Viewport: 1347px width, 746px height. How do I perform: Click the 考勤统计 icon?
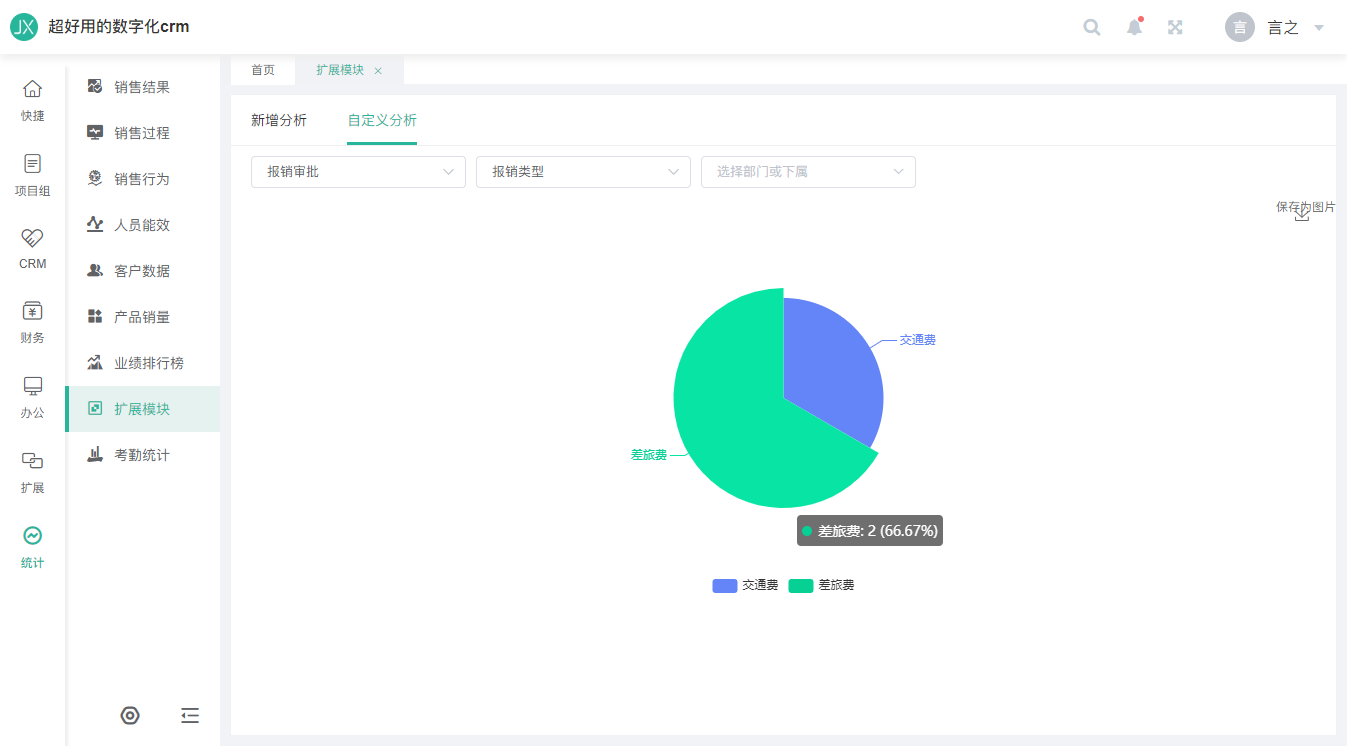coord(95,454)
